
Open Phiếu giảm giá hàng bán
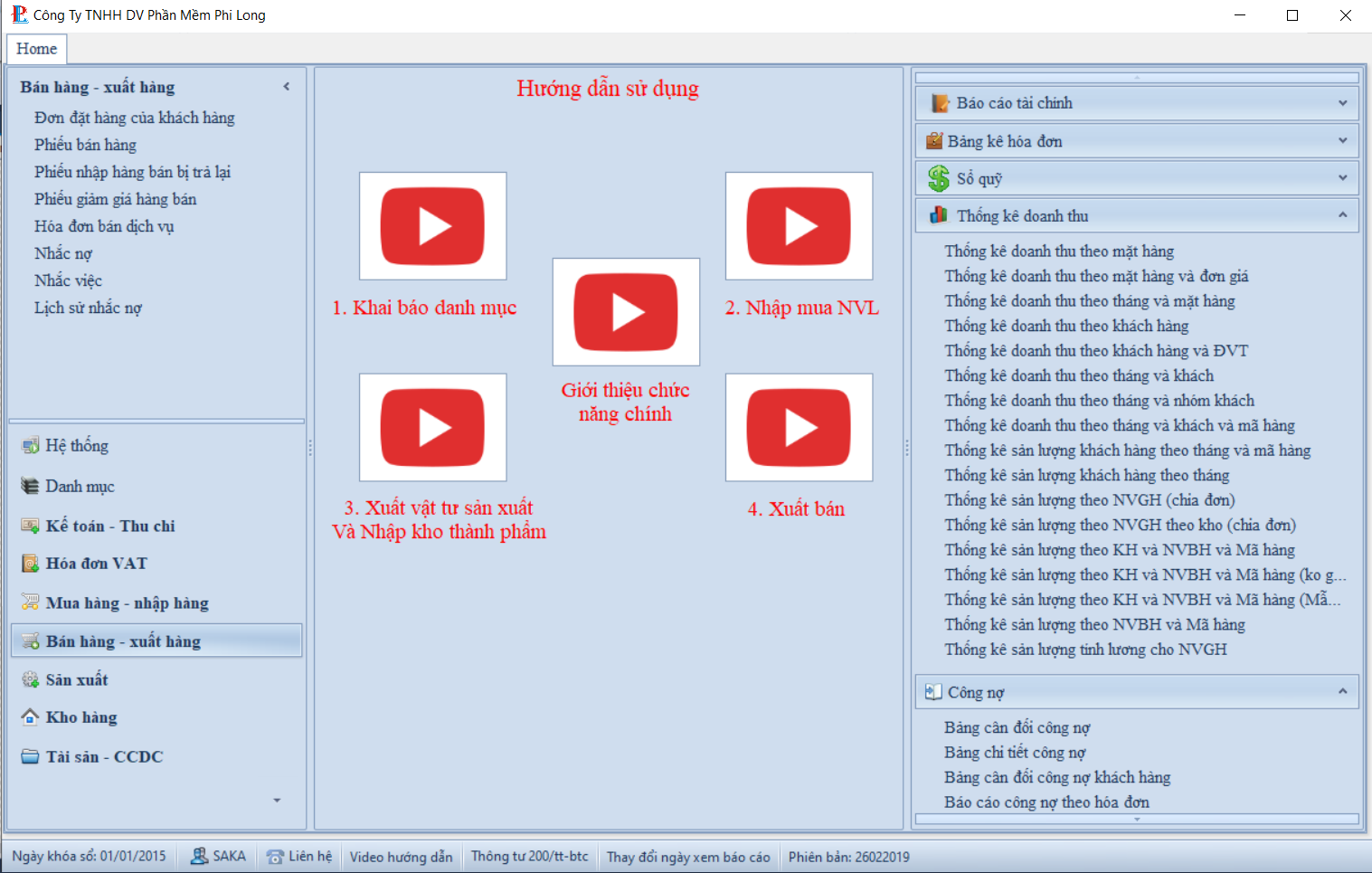point(116,199)
